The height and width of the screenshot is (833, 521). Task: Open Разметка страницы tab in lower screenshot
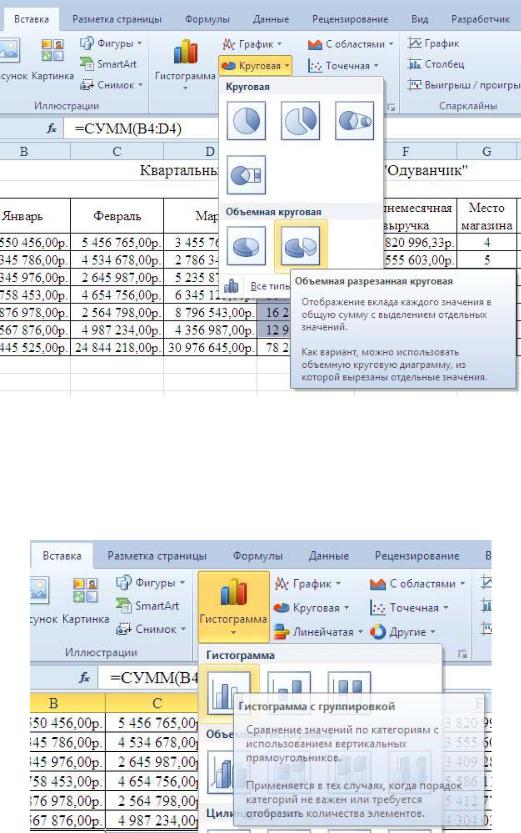(x=157, y=556)
